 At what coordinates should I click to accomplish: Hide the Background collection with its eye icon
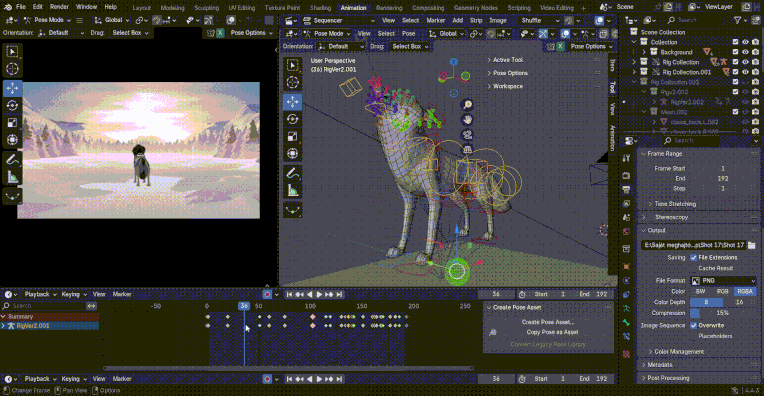pos(745,52)
